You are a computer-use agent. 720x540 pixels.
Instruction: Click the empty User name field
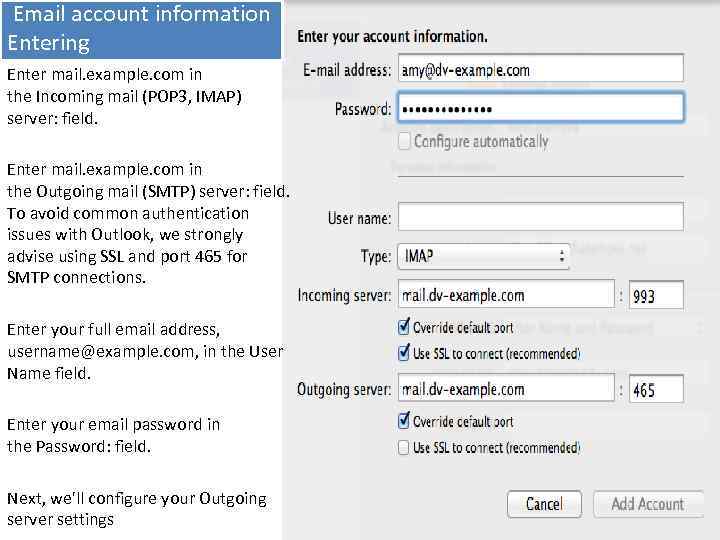[540, 216]
